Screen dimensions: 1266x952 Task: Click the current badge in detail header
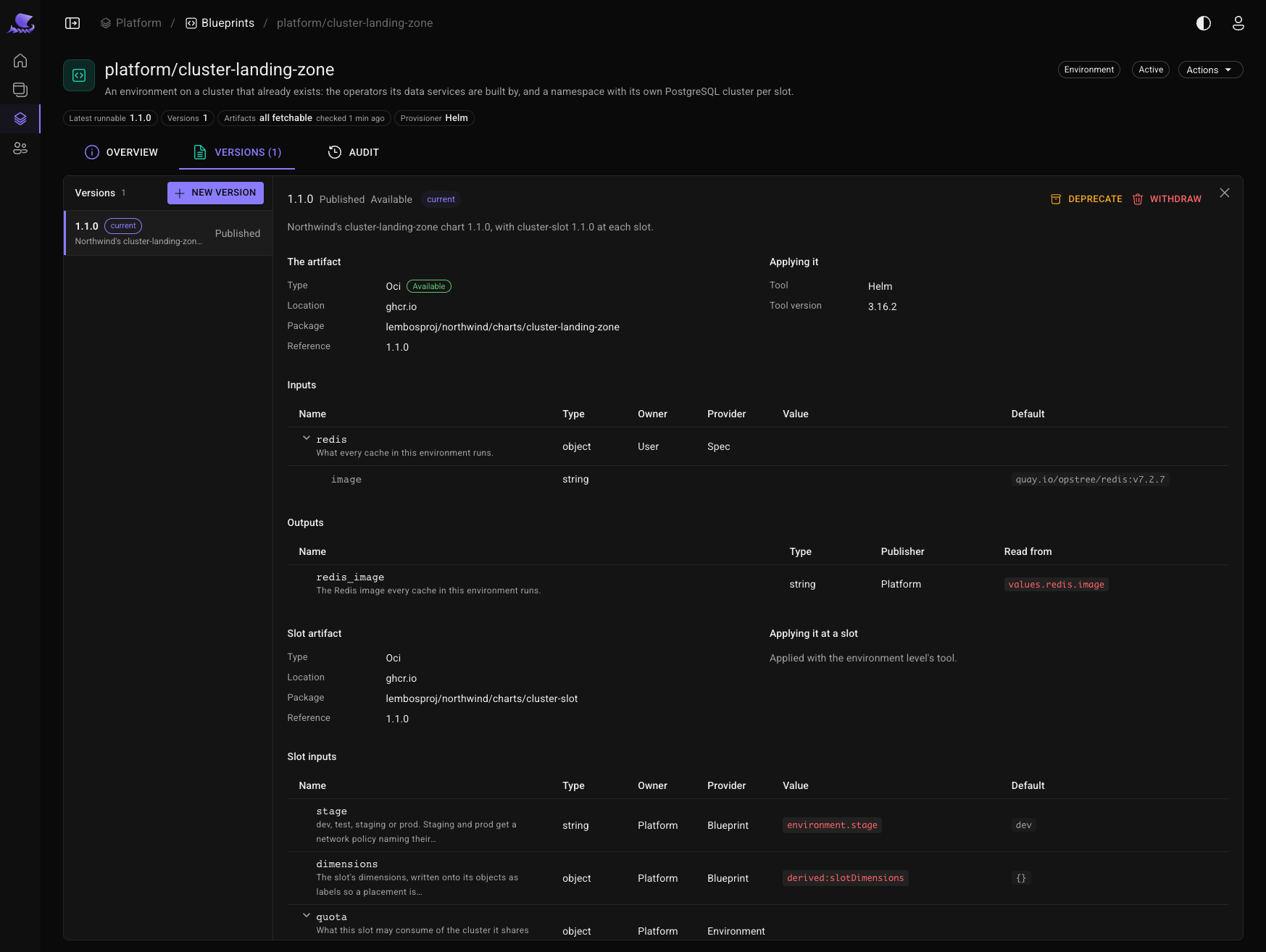441,199
